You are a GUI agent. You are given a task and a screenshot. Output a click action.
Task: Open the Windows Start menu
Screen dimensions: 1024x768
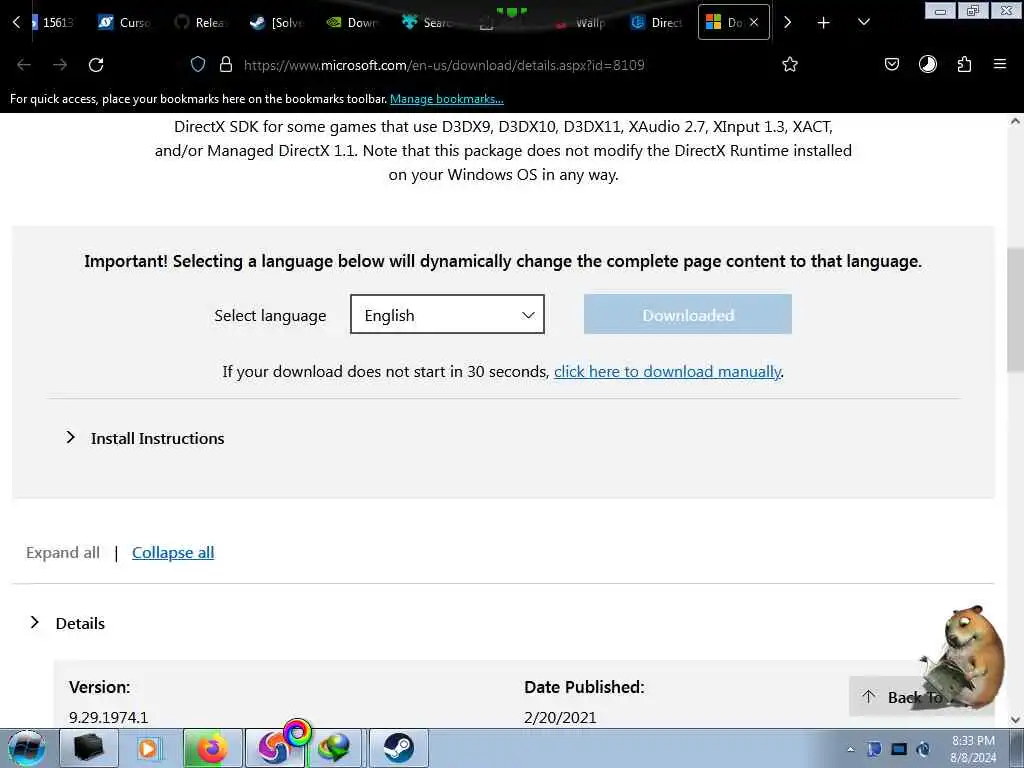[26, 748]
